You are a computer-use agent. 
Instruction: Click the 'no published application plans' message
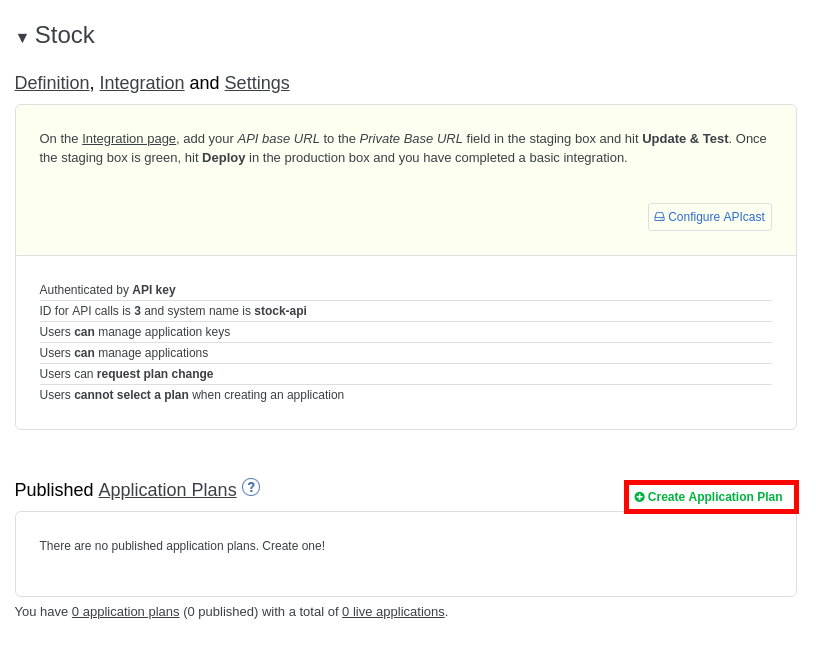tap(182, 546)
